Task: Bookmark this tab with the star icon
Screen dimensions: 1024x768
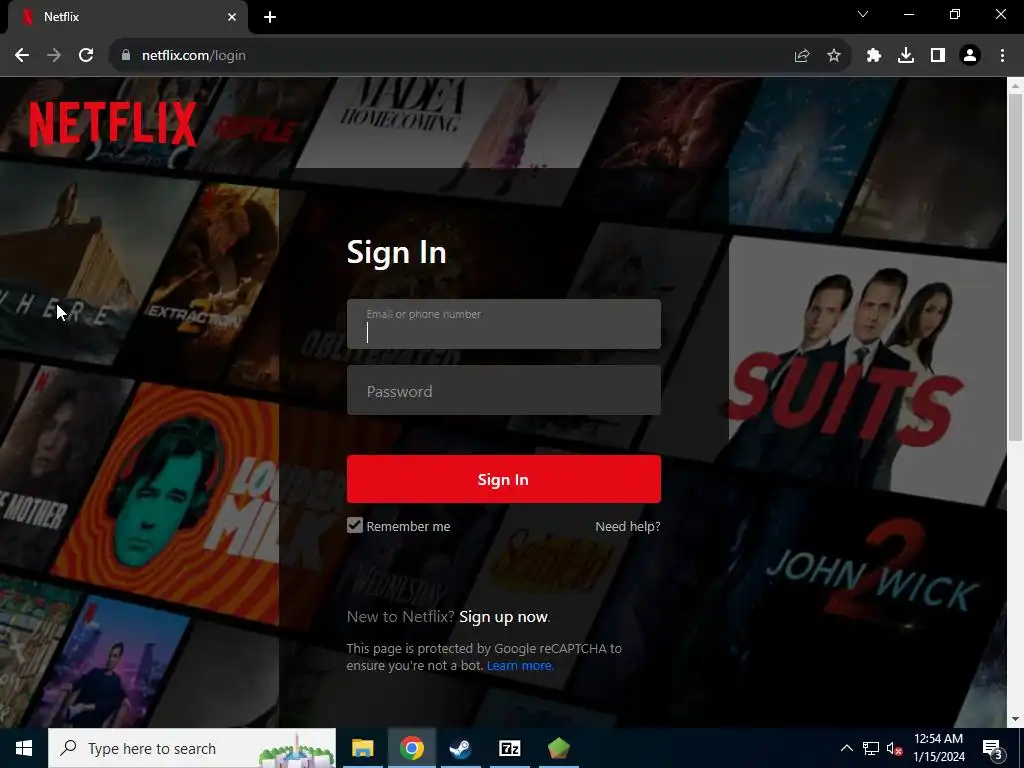Action: click(834, 56)
